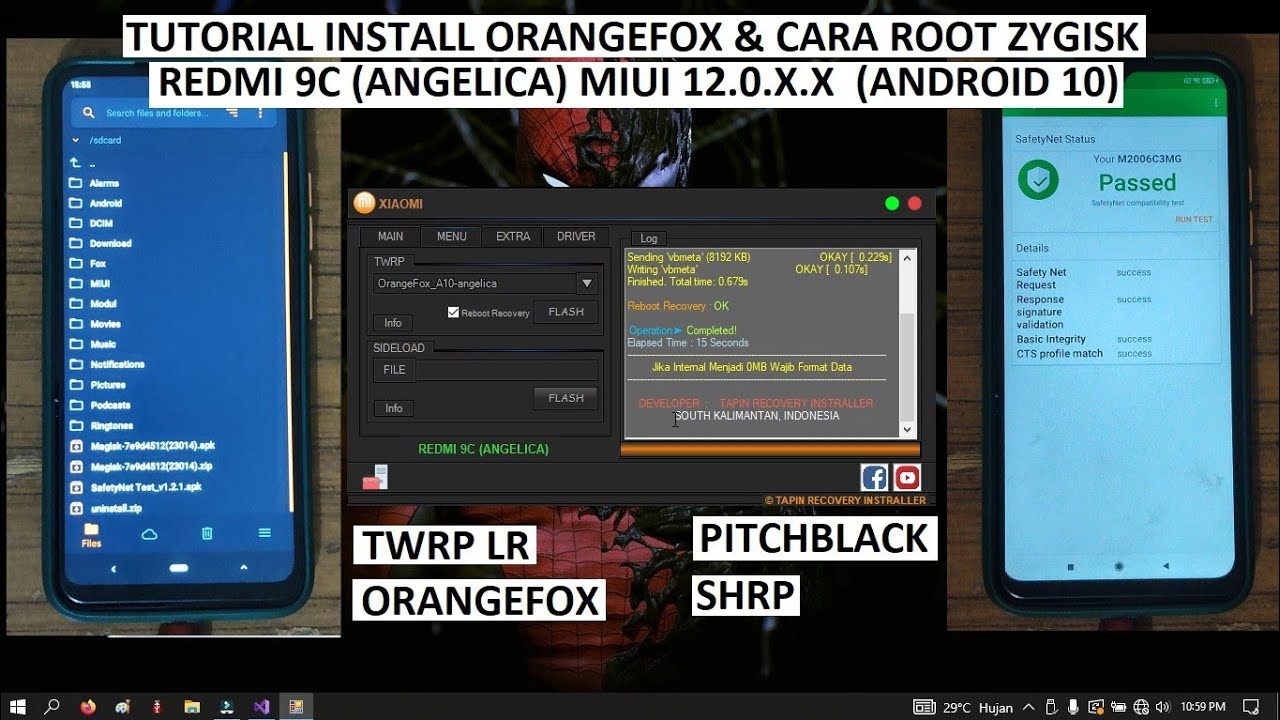The width and height of the screenshot is (1280, 720).
Task: Collapse the /sdcard path on left phone
Action: point(75,141)
